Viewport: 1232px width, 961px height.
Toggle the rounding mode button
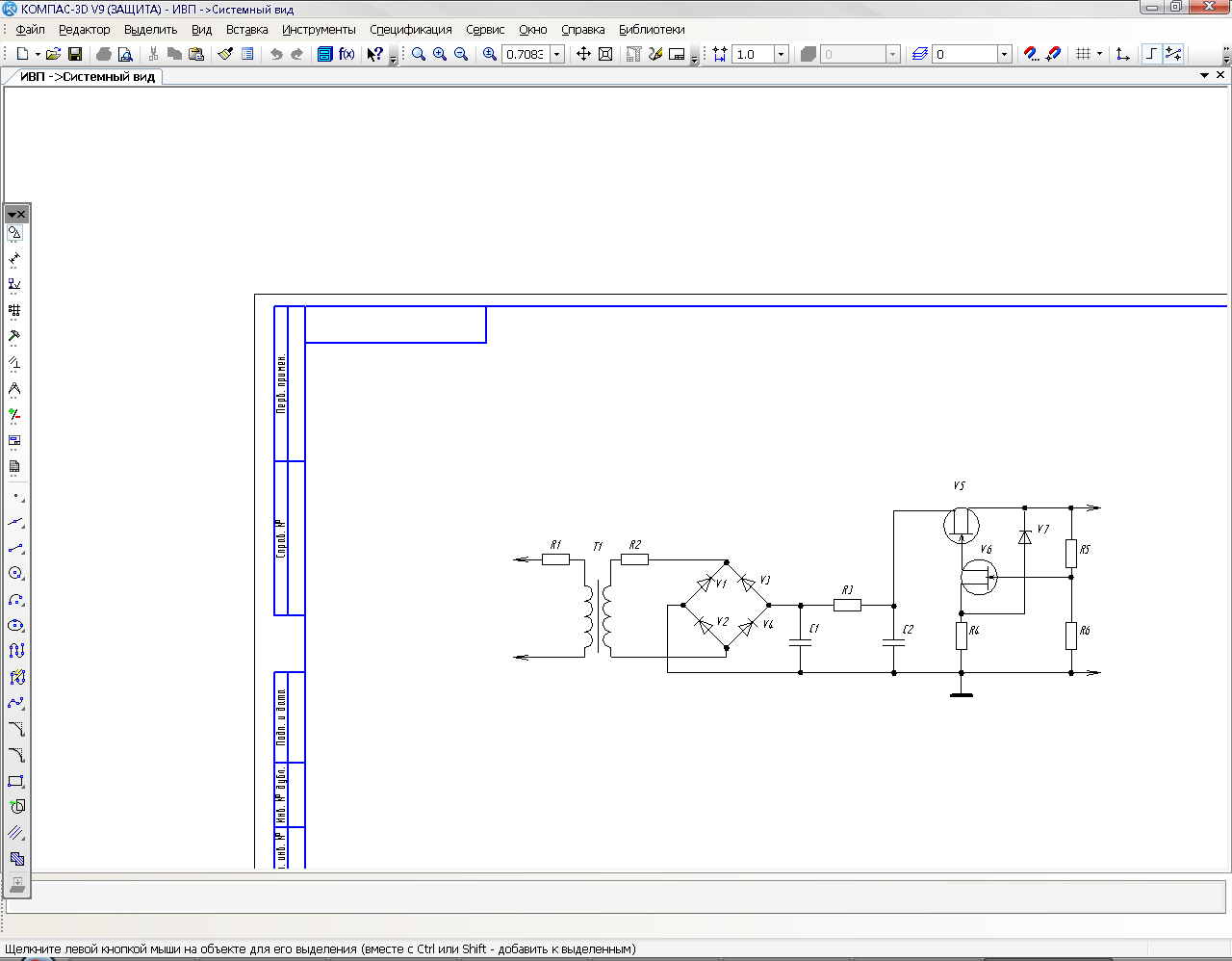[1173, 54]
